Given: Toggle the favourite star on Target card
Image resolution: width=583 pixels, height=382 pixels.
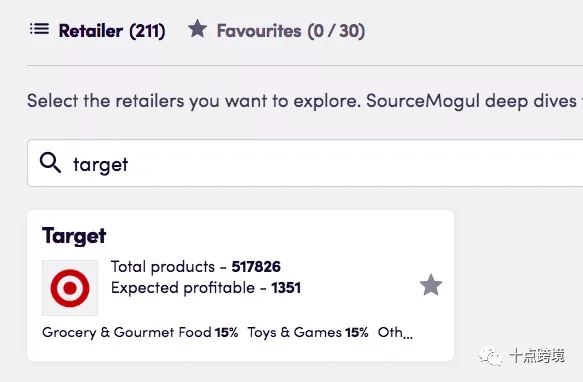Looking at the screenshot, I should (431, 285).
